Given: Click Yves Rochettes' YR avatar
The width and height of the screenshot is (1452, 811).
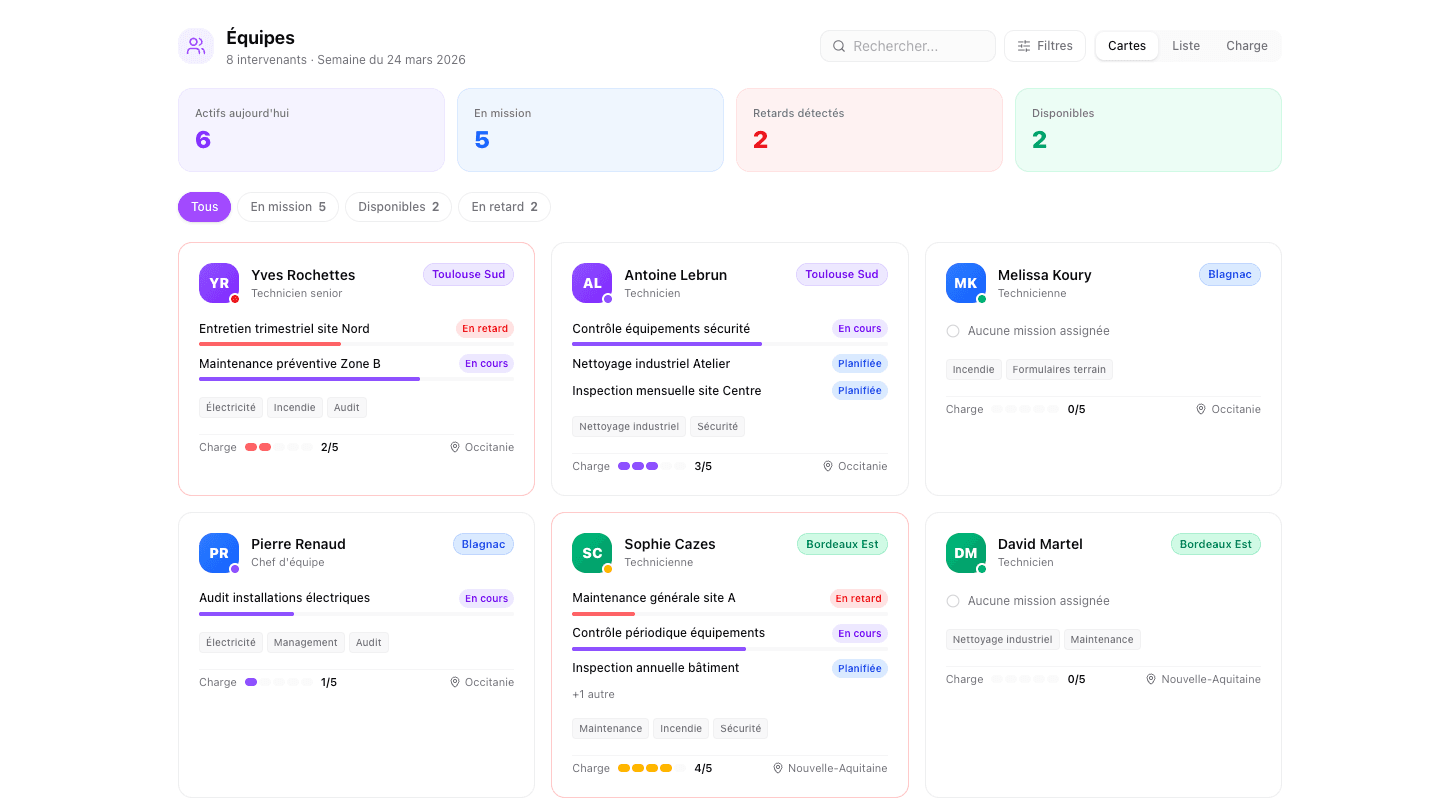Looking at the screenshot, I should [x=219, y=283].
